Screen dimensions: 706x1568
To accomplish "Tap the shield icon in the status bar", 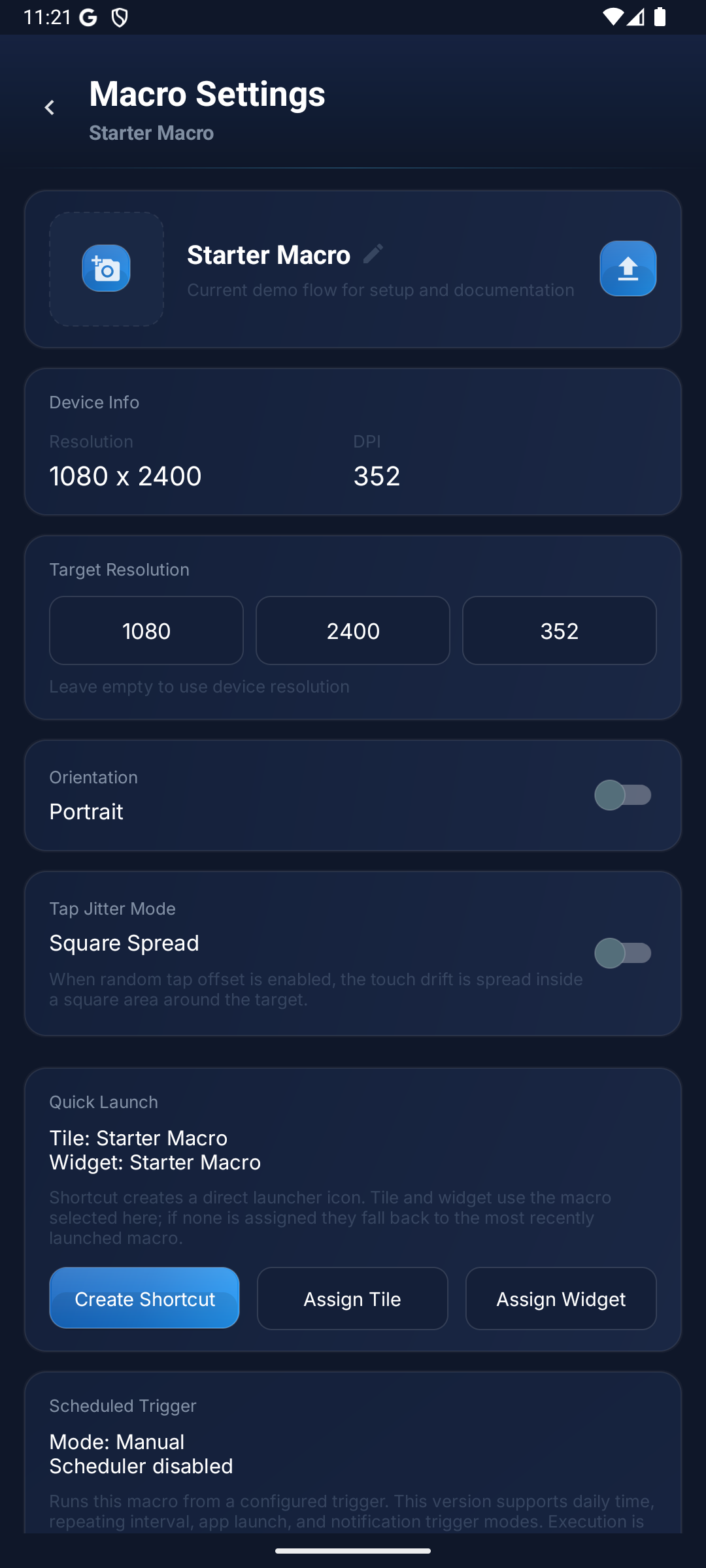I will pyautogui.click(x=120, y=18).
